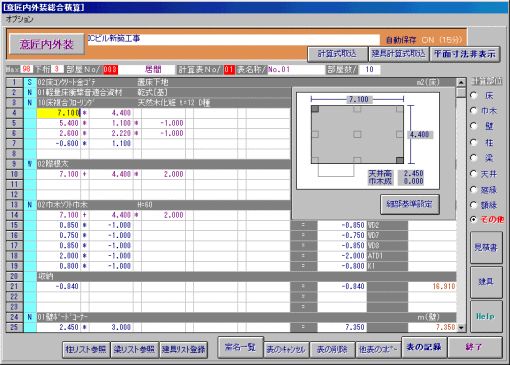Click the 5.400 cell in row 5
510x365 pixels.
(x=59, y=123)
